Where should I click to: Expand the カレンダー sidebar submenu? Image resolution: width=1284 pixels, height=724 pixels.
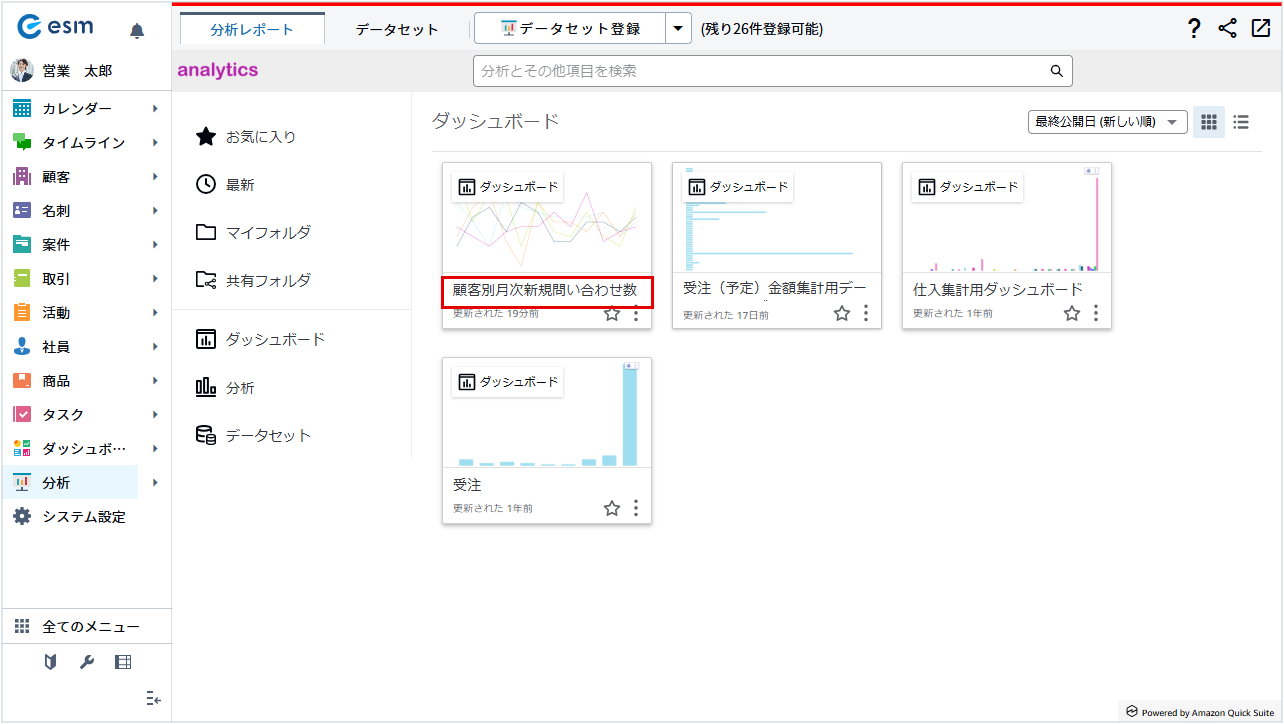pos(155,109)
